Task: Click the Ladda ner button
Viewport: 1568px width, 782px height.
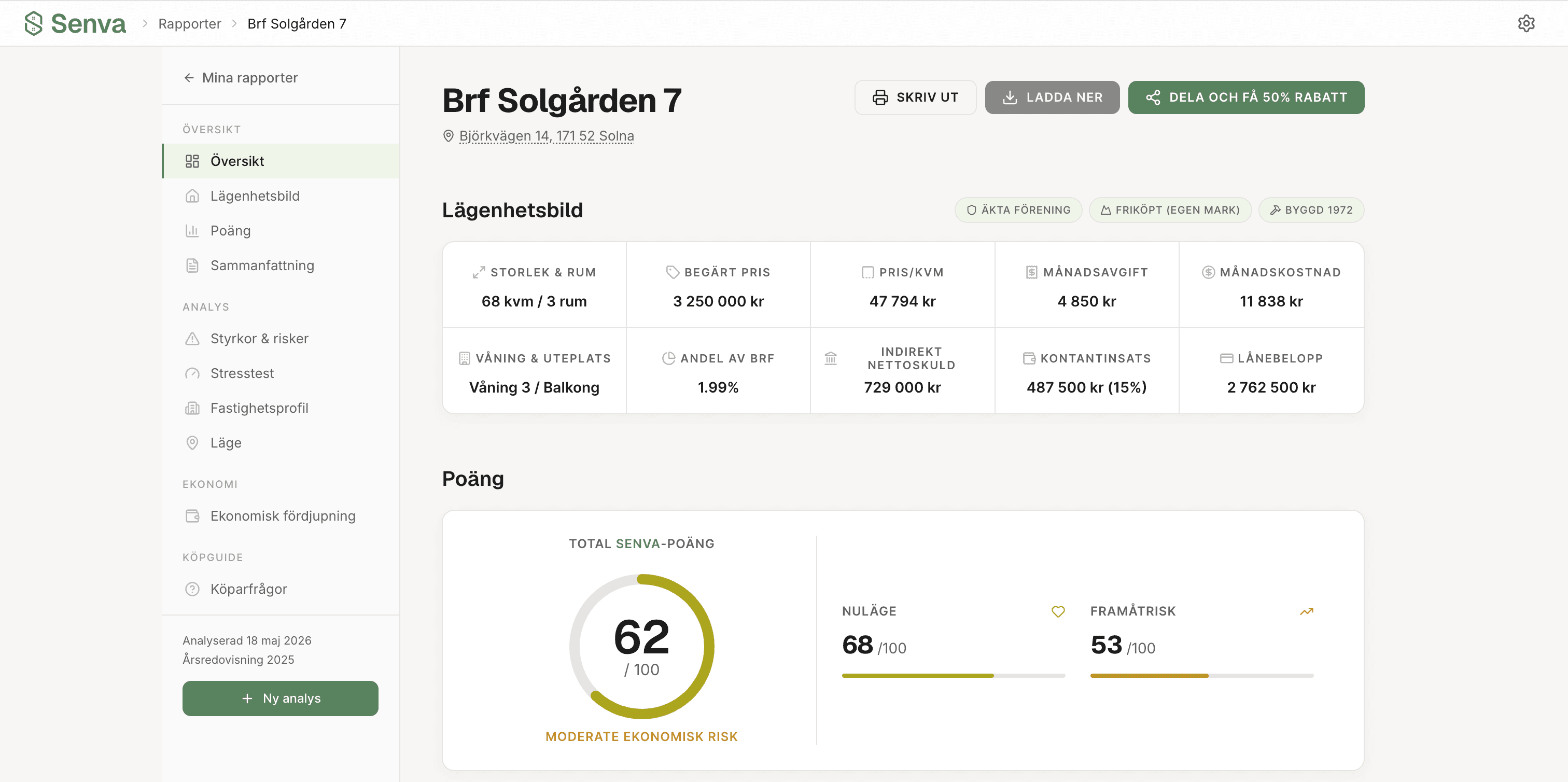Action: 1052,97
